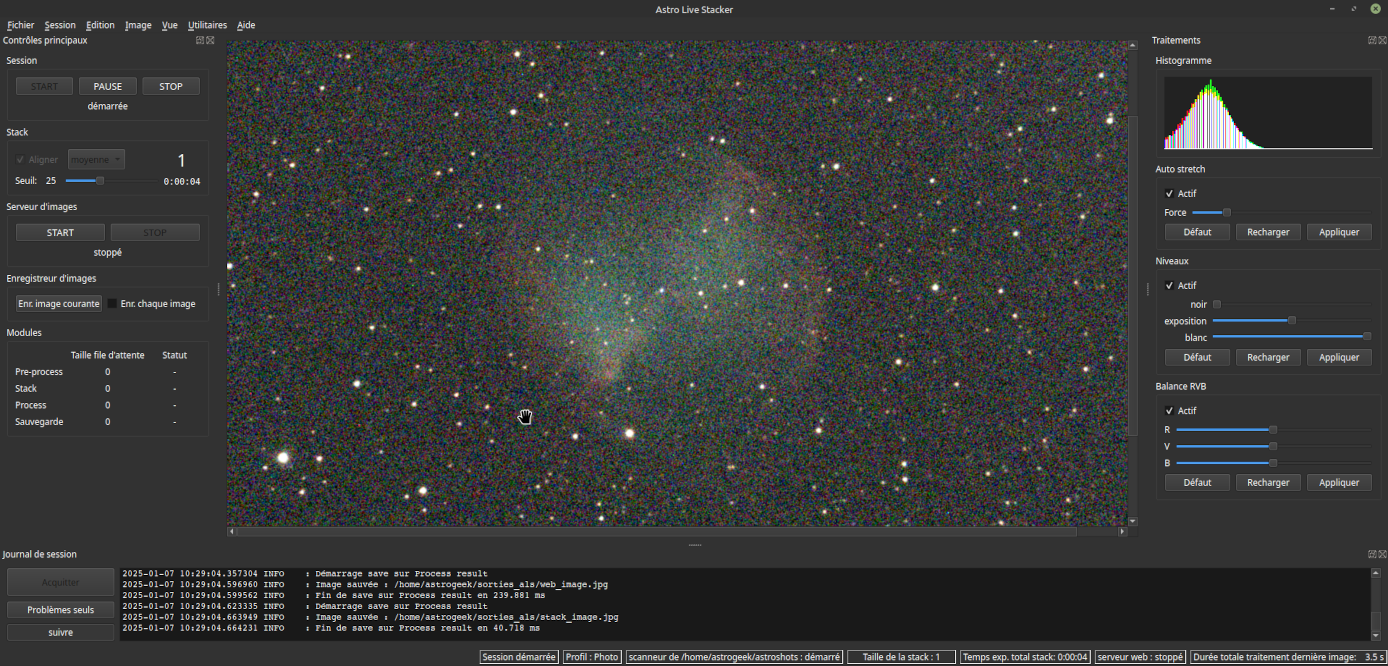Click the image horizontal scrollbar
This screenshot has height=666, width=1388.
click(680, 533)
